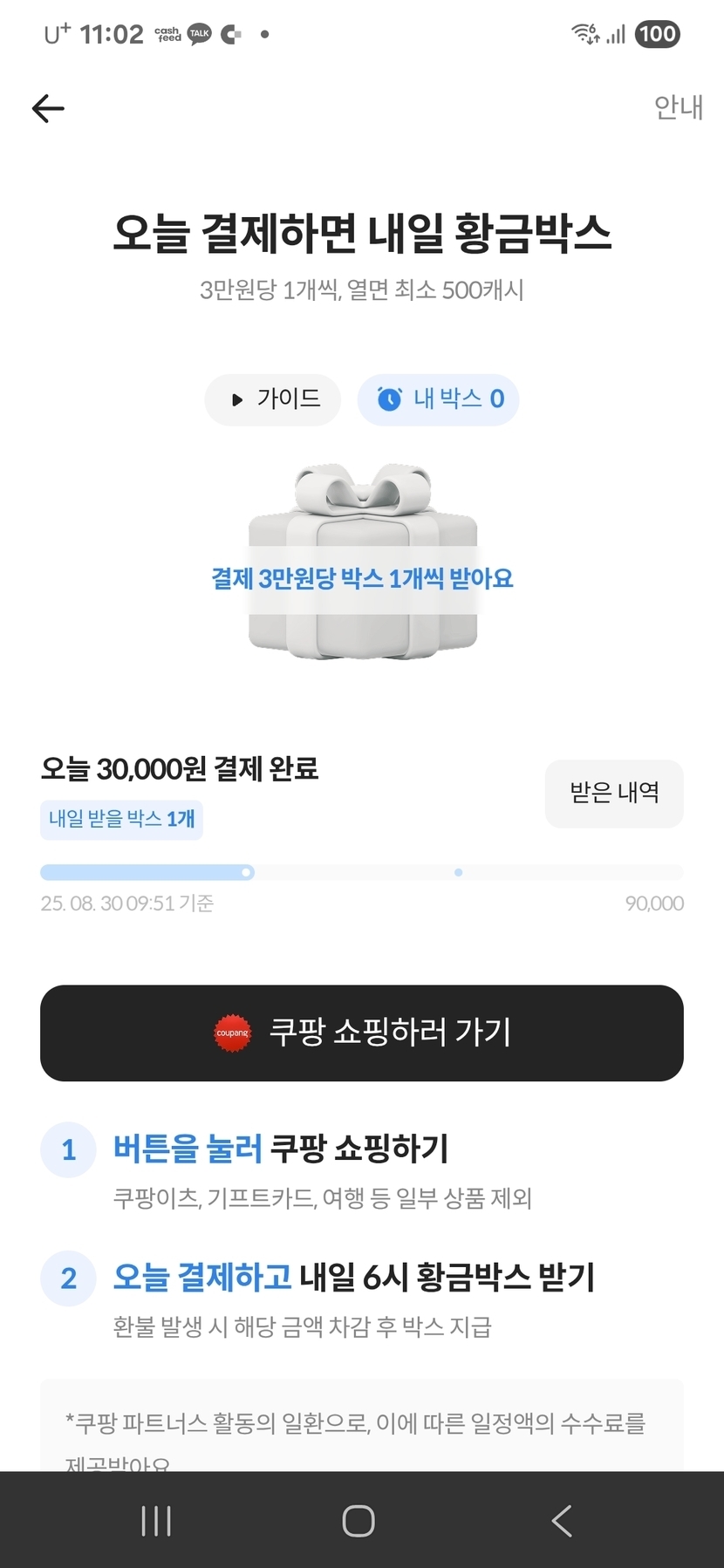Image resolution: width=724 pixels, height=1568 pixels.
Task: Open Android recent apps button
Action: tap(156, 1521)
